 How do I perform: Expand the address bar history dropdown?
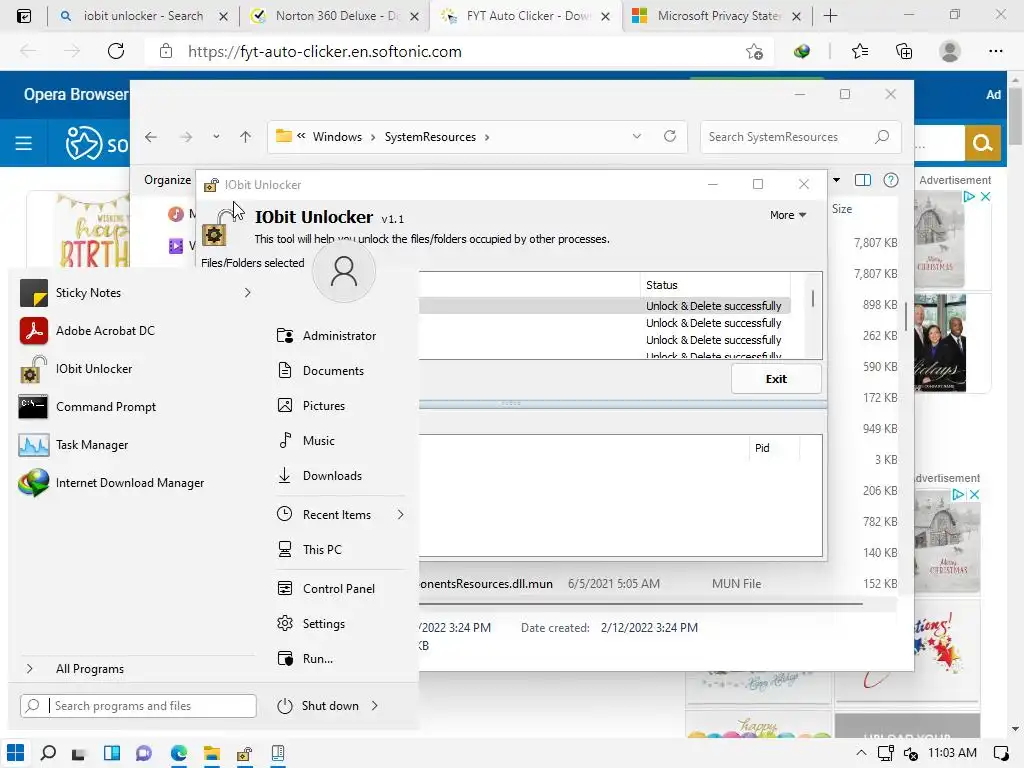click(x=637, y=136)
